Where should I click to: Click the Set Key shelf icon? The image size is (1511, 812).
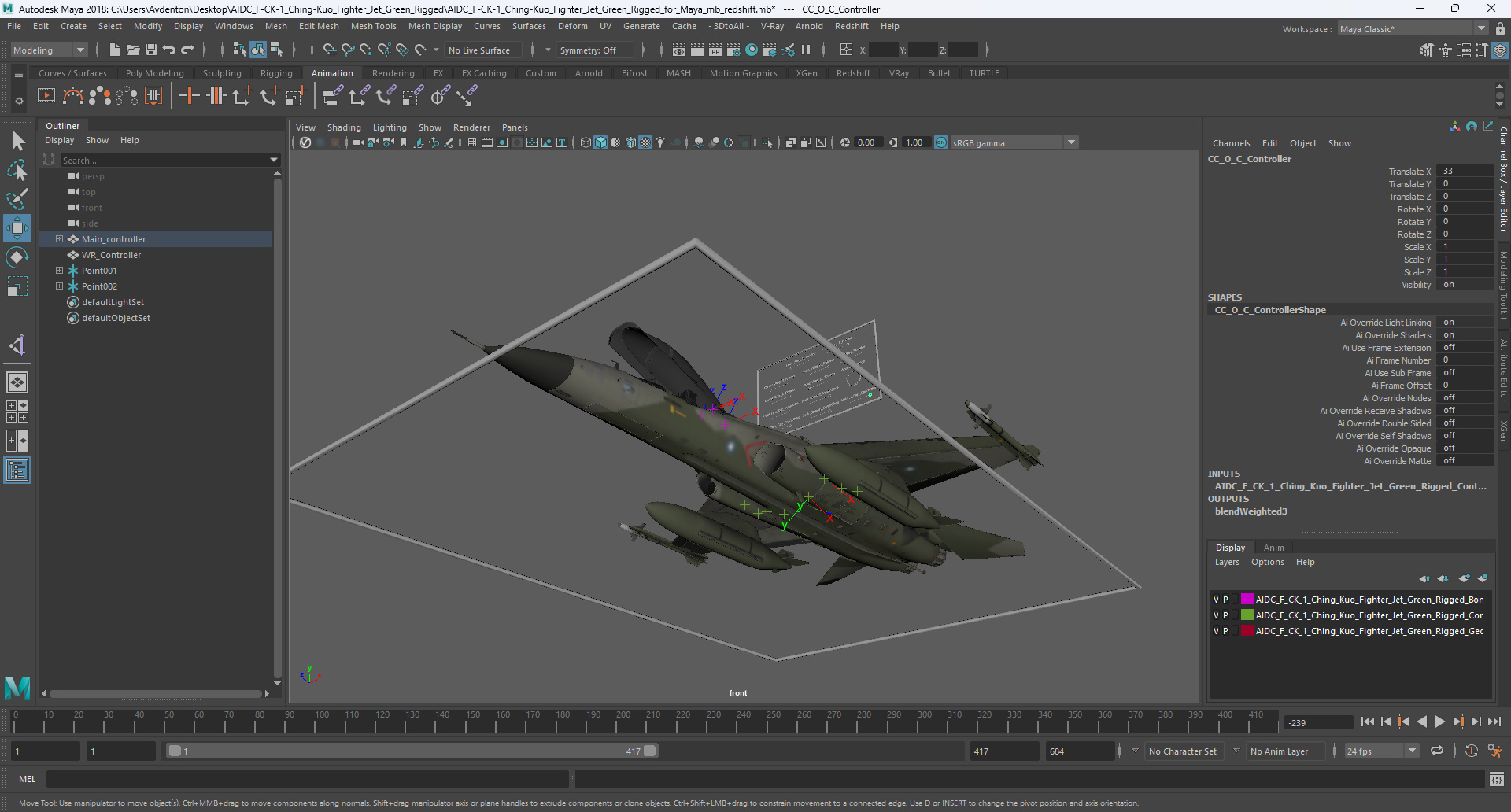(x=189, y=96)
